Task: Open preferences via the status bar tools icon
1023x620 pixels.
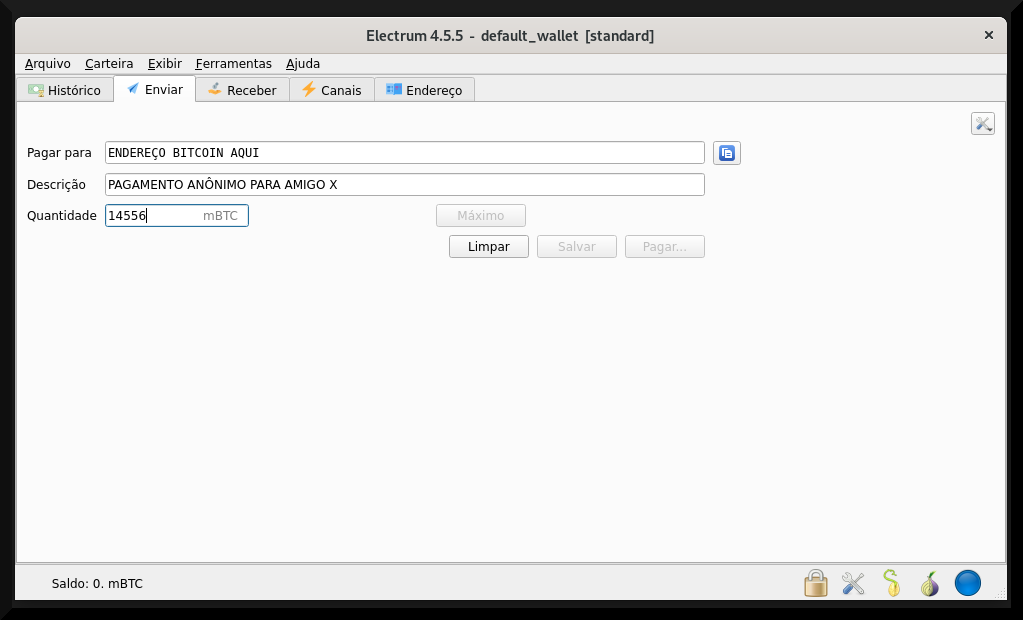Action: [x=853, y=583]
